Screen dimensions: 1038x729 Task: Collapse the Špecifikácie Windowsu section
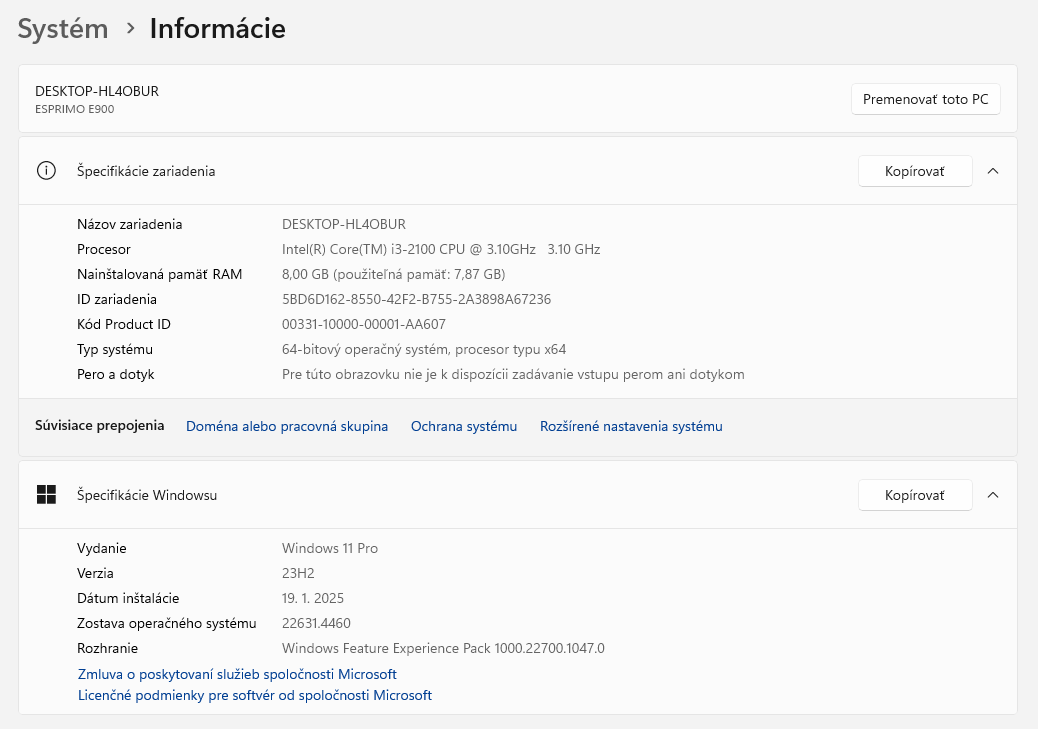[x=992, y=494]
